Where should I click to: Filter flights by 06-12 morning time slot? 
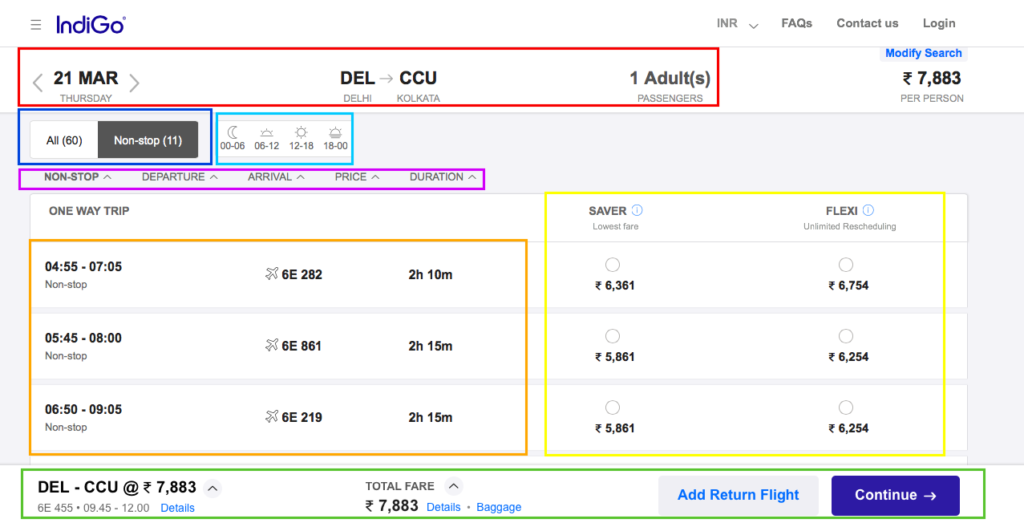pos(266,138)
